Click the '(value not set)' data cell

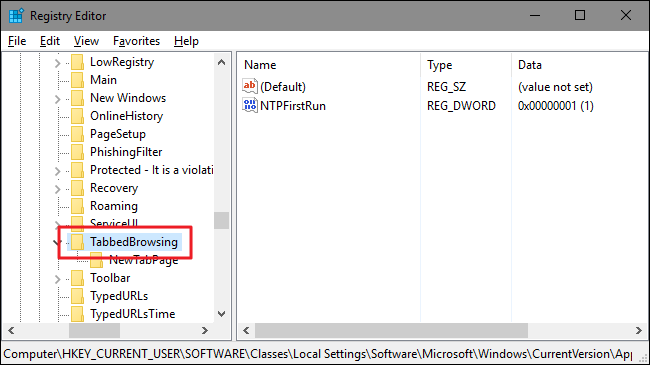pos(555,87)
